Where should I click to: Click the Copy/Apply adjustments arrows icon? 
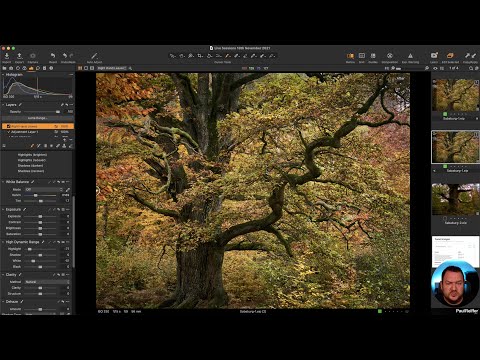[x=470, y=56]
